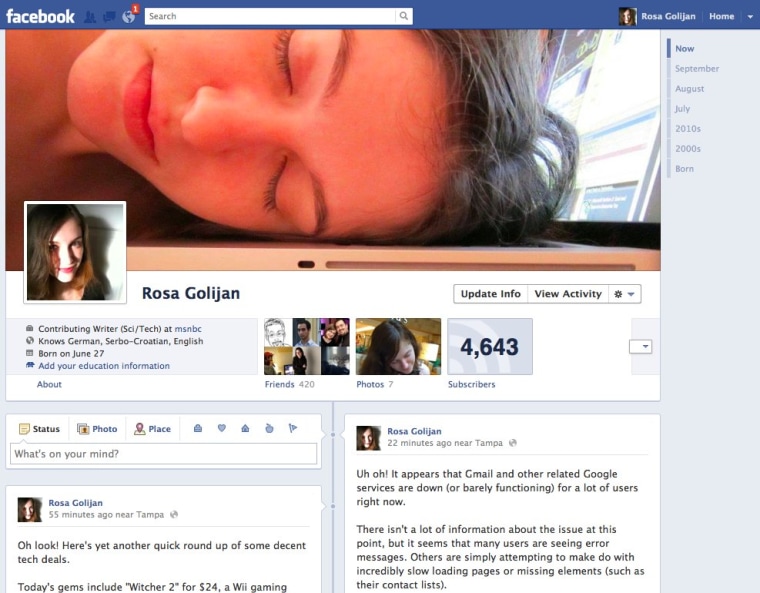The height and width of the screenshot is (593, 760).
Task: Jump to 2000s on the timeline
Action: click(x=688, y=148)
